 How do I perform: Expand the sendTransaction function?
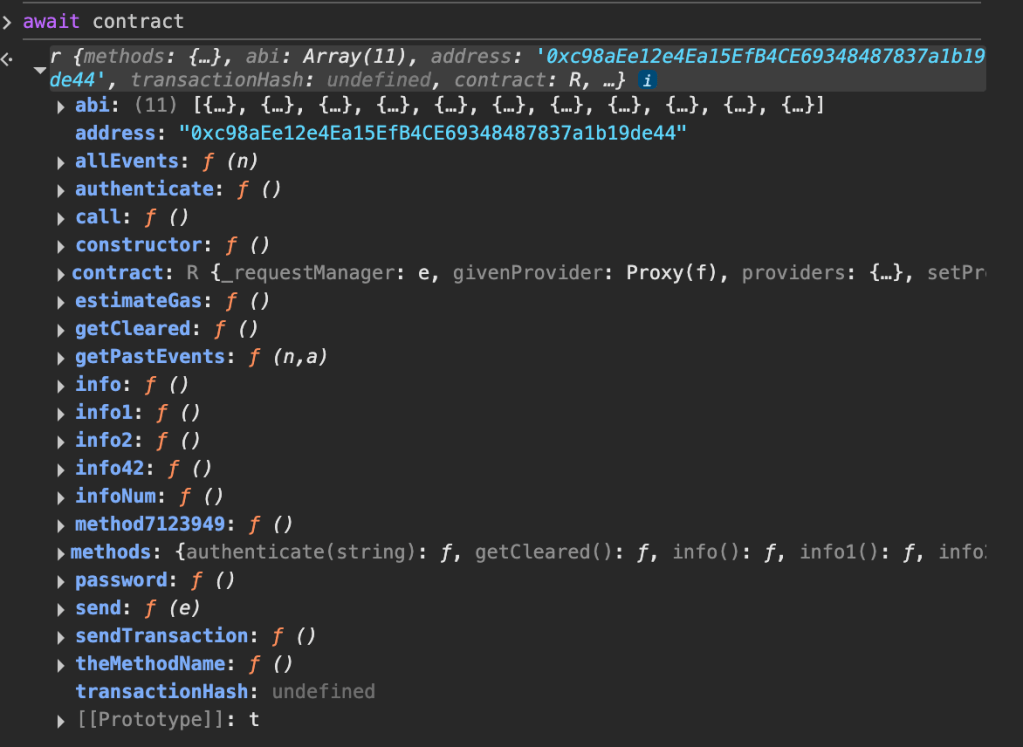click(x=63, y=637)
